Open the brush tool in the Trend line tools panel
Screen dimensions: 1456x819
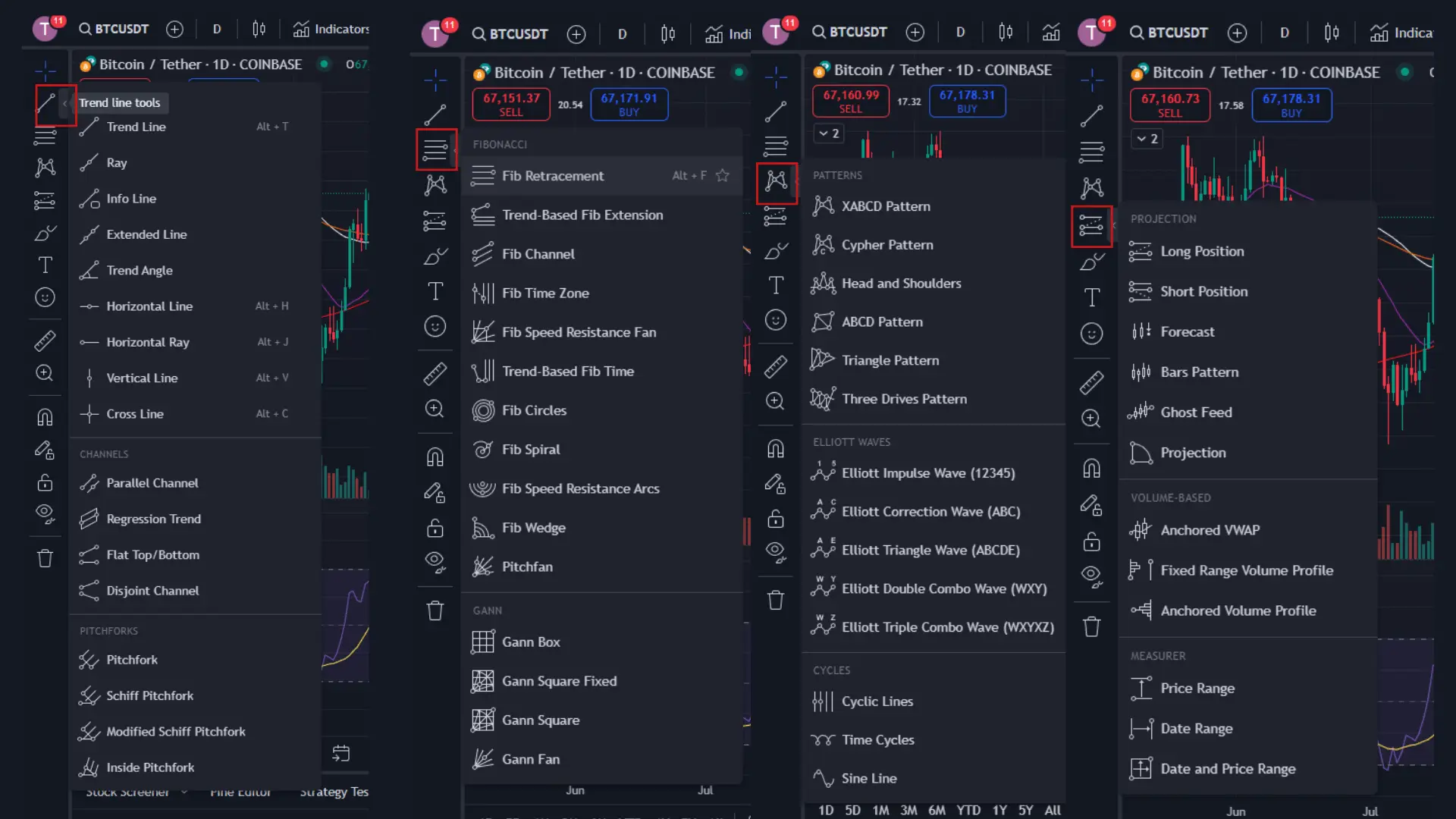click(45, 234)
